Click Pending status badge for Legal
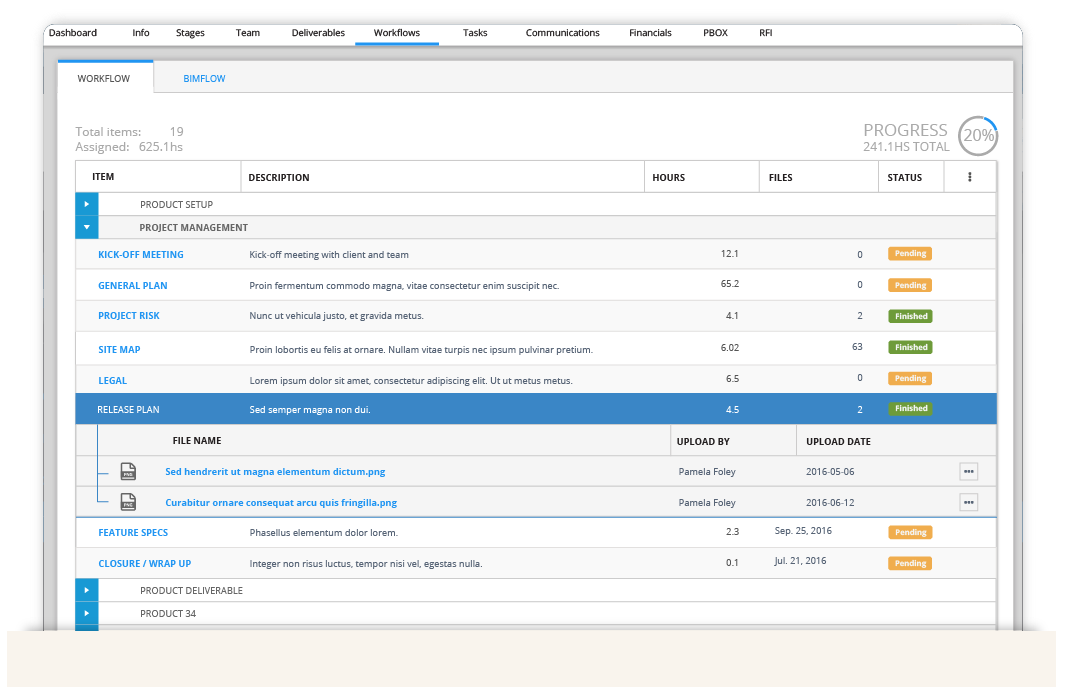Image resolution: width=1070 pixels, height=687 pixels. (x=910, y=378)
